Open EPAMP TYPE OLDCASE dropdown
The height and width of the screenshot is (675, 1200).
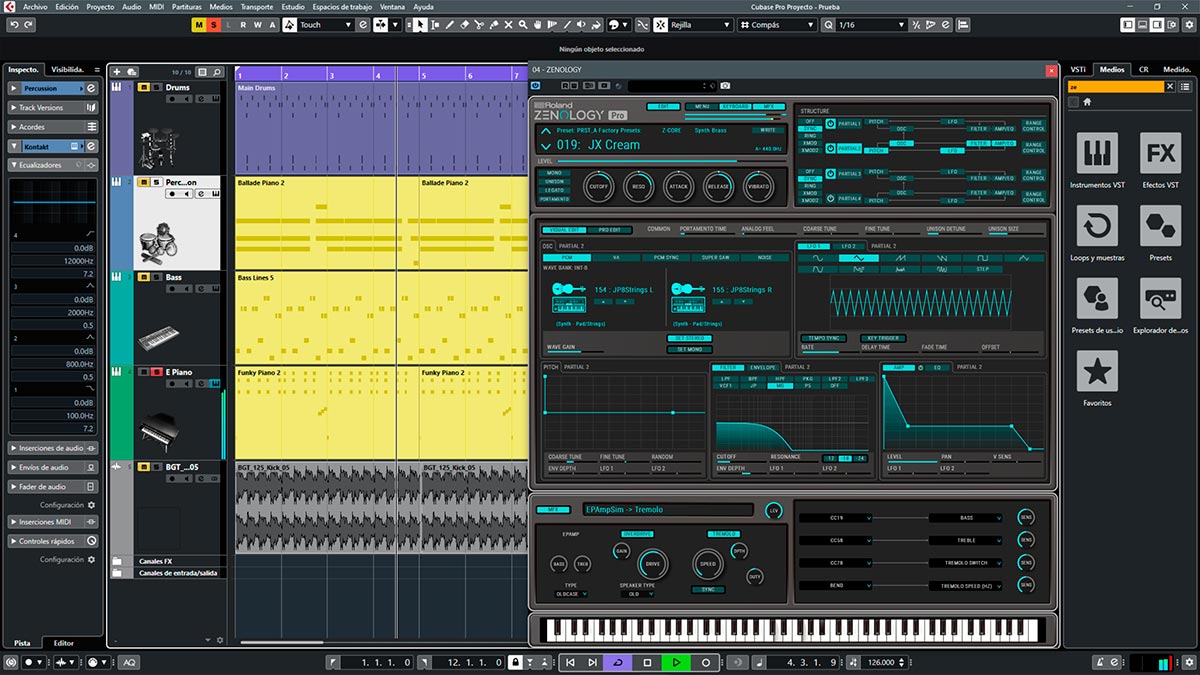(571, 594)
